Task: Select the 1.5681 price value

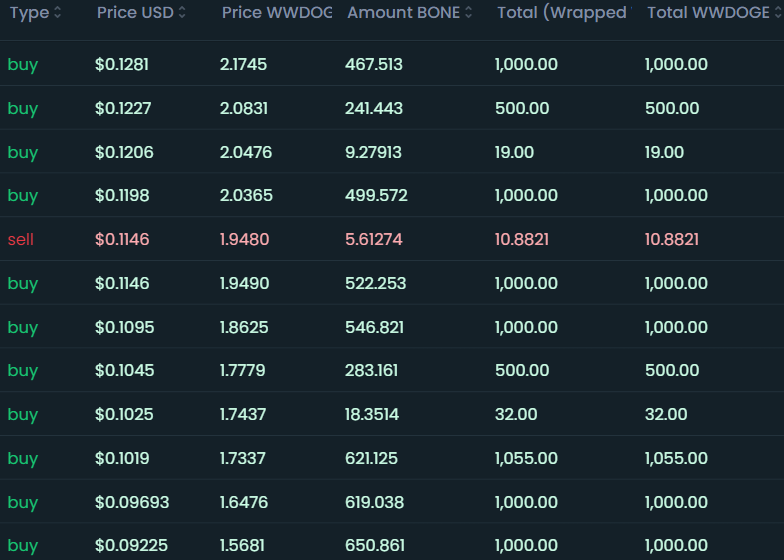Action: click(242, 546)
